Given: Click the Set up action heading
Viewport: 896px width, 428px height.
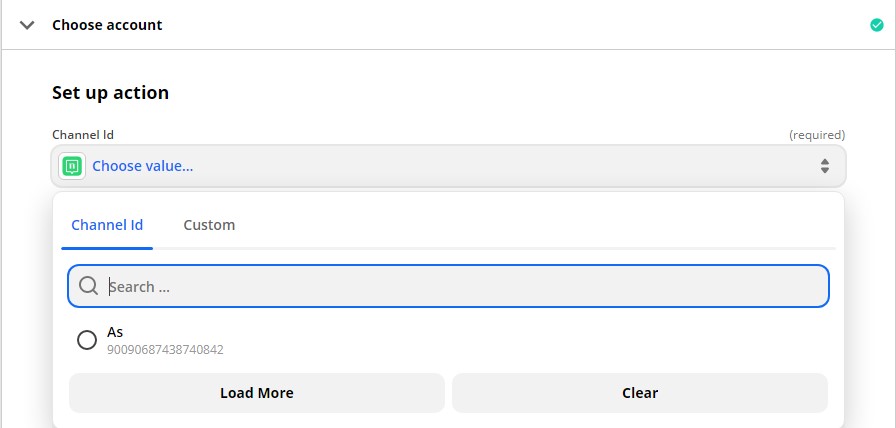Looking at the screenshot, I should click(110, 93).
